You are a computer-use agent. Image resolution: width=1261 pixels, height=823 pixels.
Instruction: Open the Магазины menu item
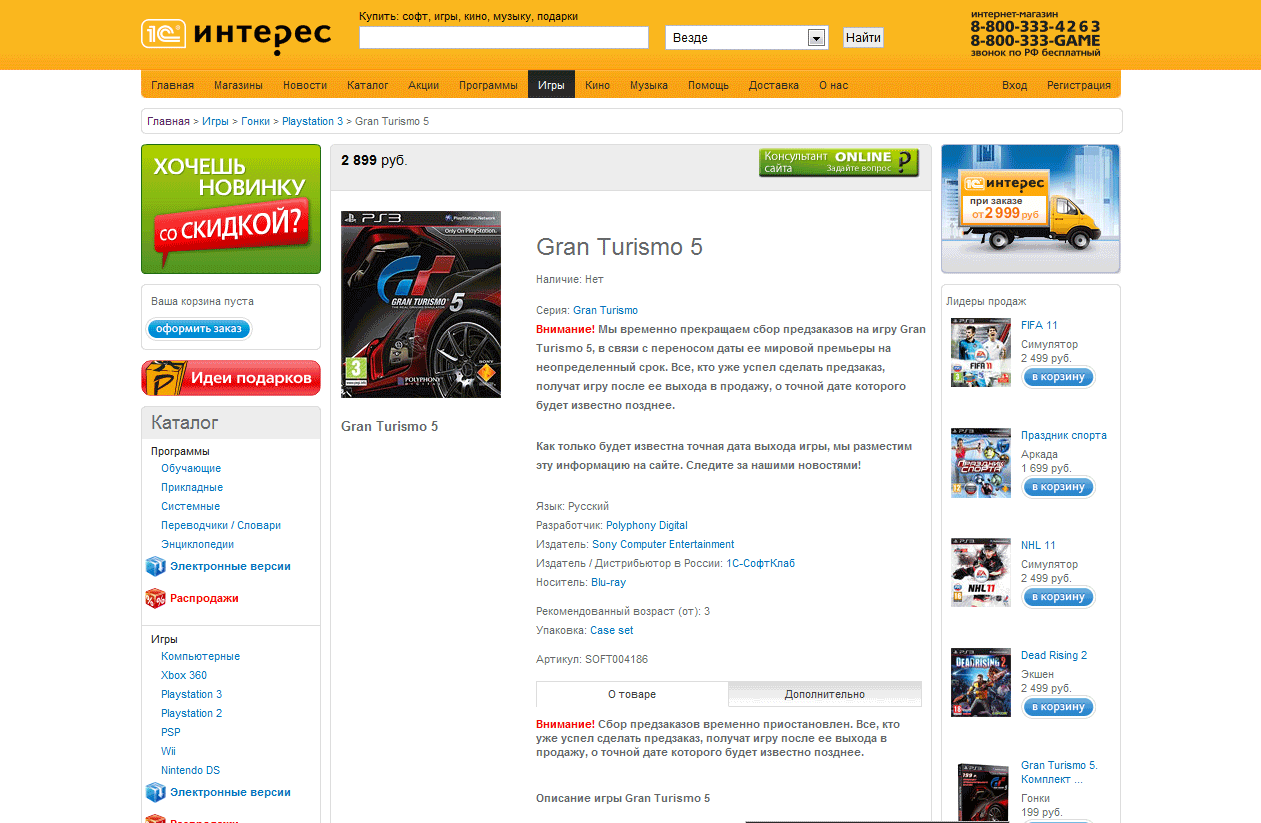pos(238,85)
